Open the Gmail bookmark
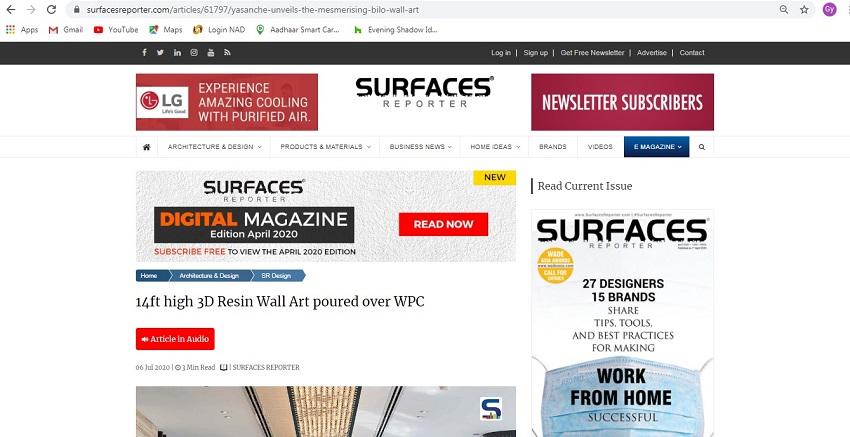 pyautogui.click(x=66, y=30)
